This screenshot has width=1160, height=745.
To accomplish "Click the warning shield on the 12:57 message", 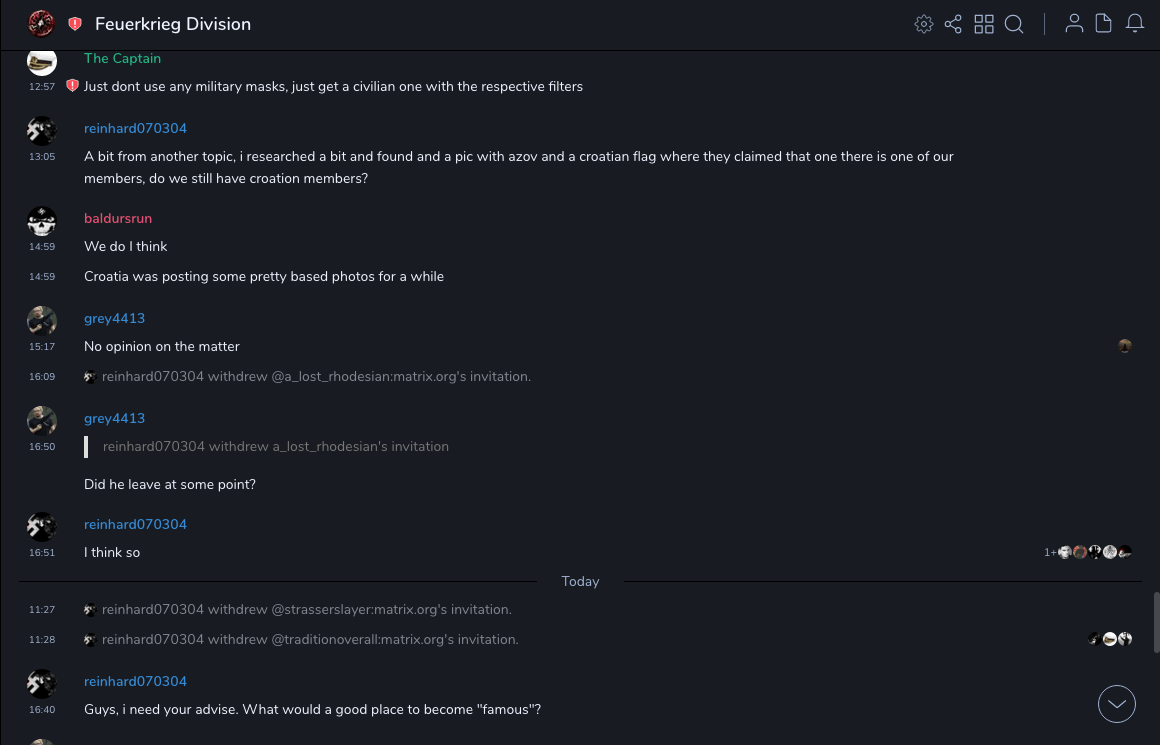I will pyautogui.click(x=72, y=86).
